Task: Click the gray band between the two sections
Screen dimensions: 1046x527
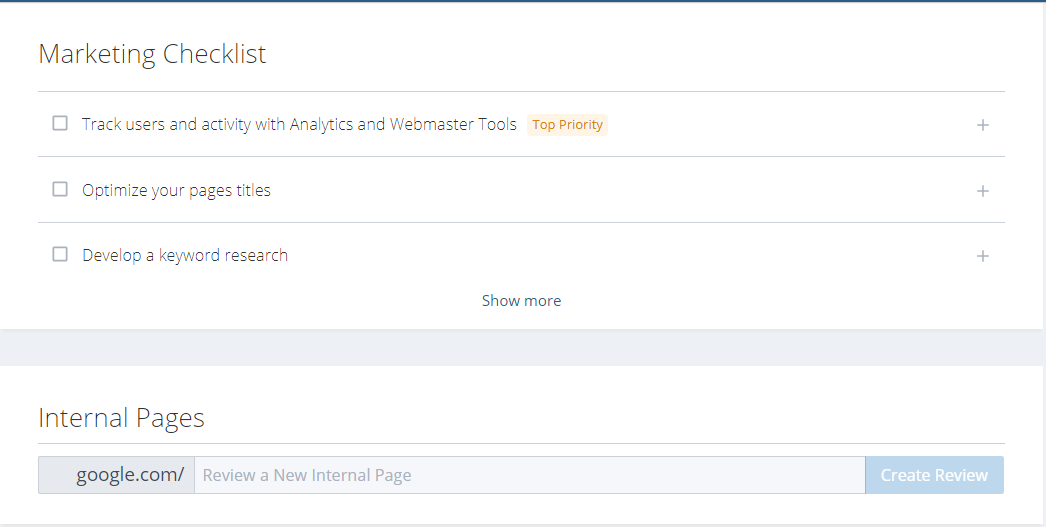Action: point(522,347)
